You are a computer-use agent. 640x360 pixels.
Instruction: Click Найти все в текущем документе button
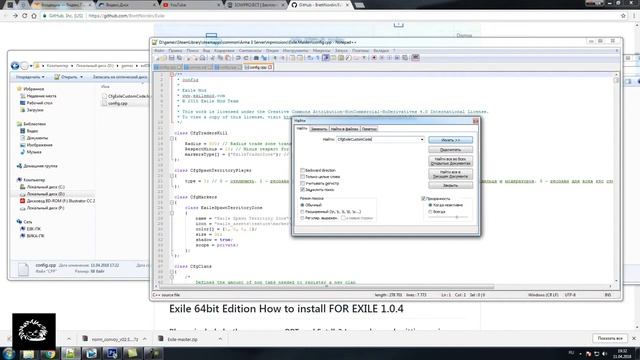451,174
